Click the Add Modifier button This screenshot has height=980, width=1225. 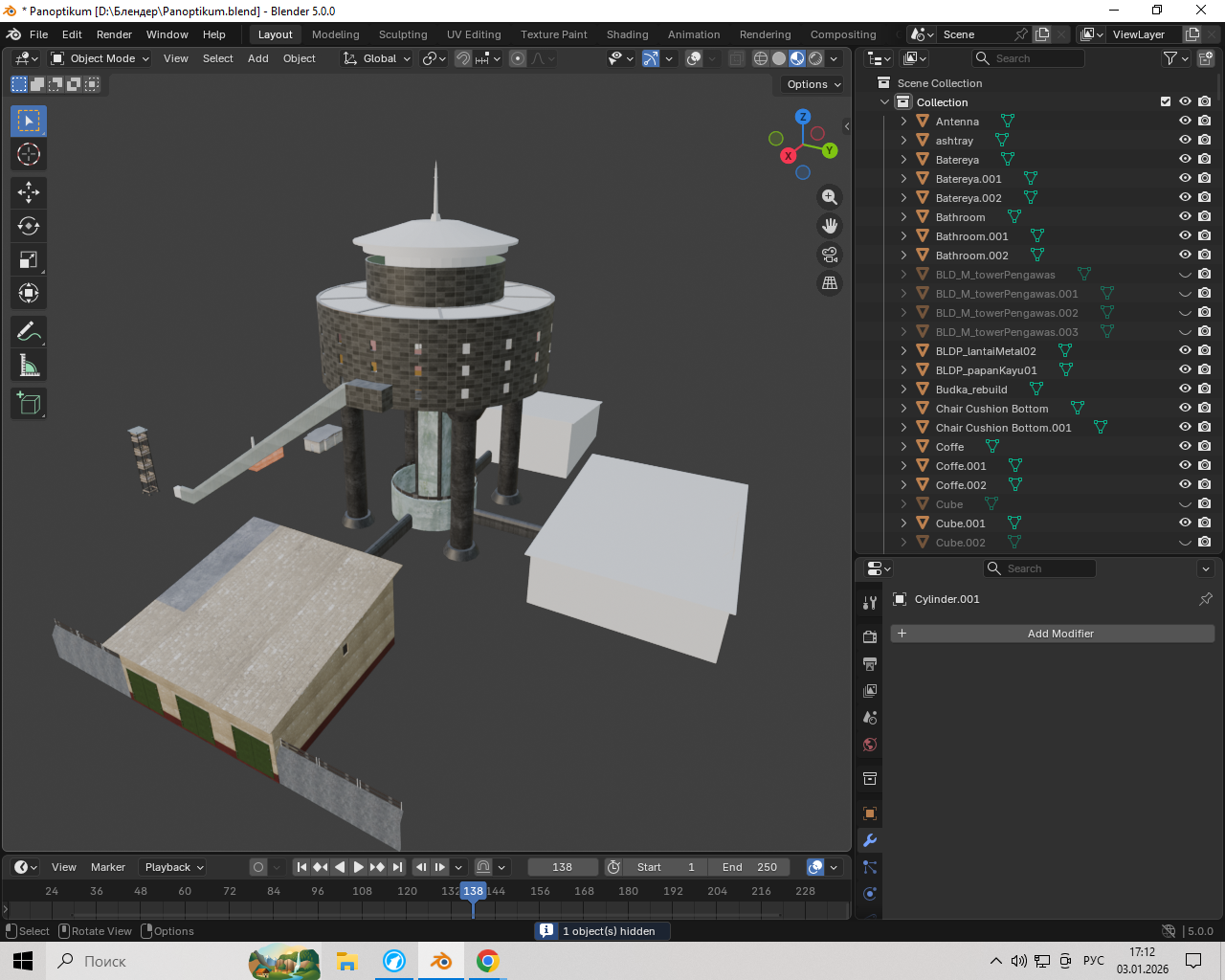coord(1053,634)
